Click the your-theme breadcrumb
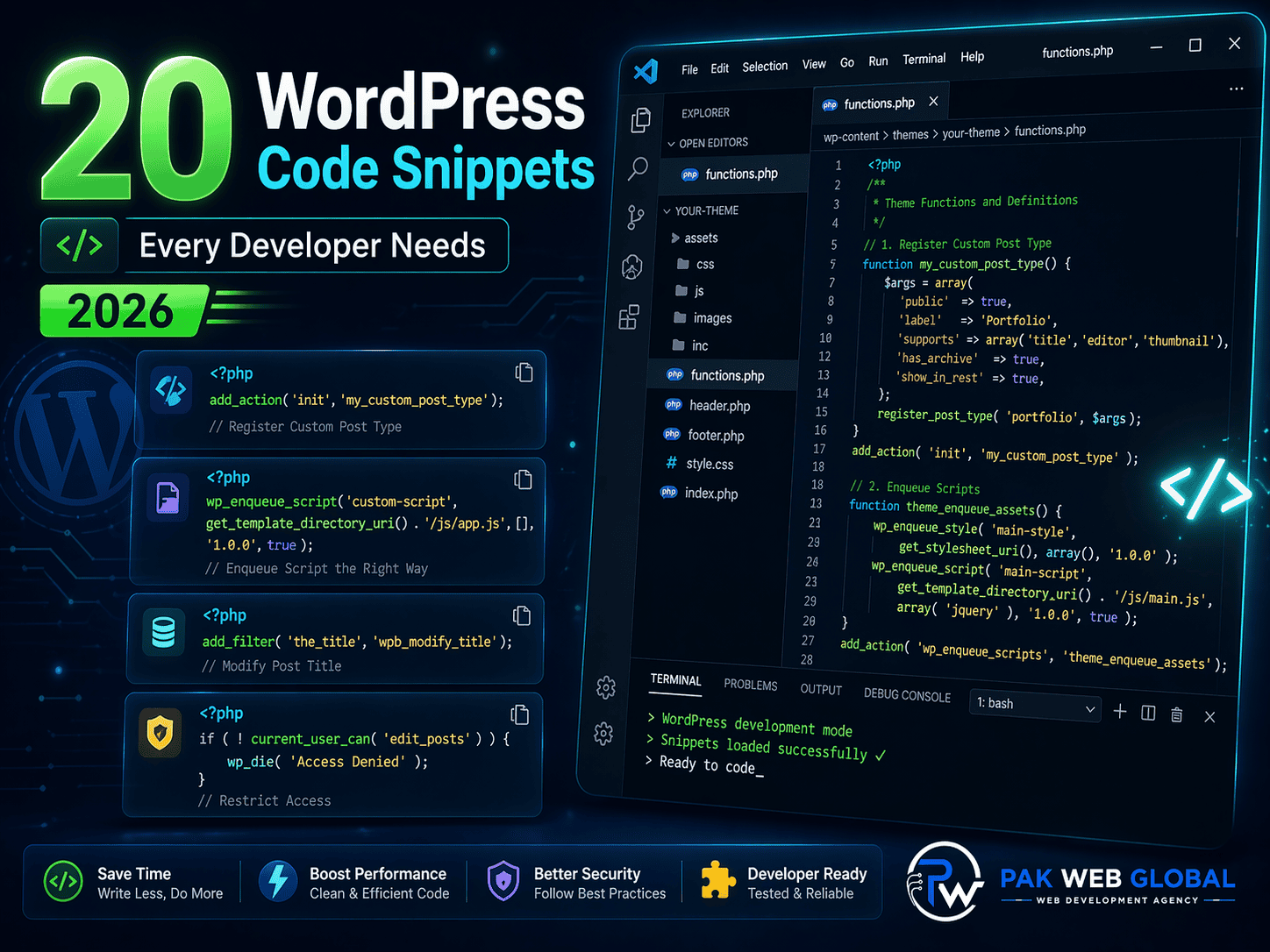1270x952 pixels. pos(971,132)
